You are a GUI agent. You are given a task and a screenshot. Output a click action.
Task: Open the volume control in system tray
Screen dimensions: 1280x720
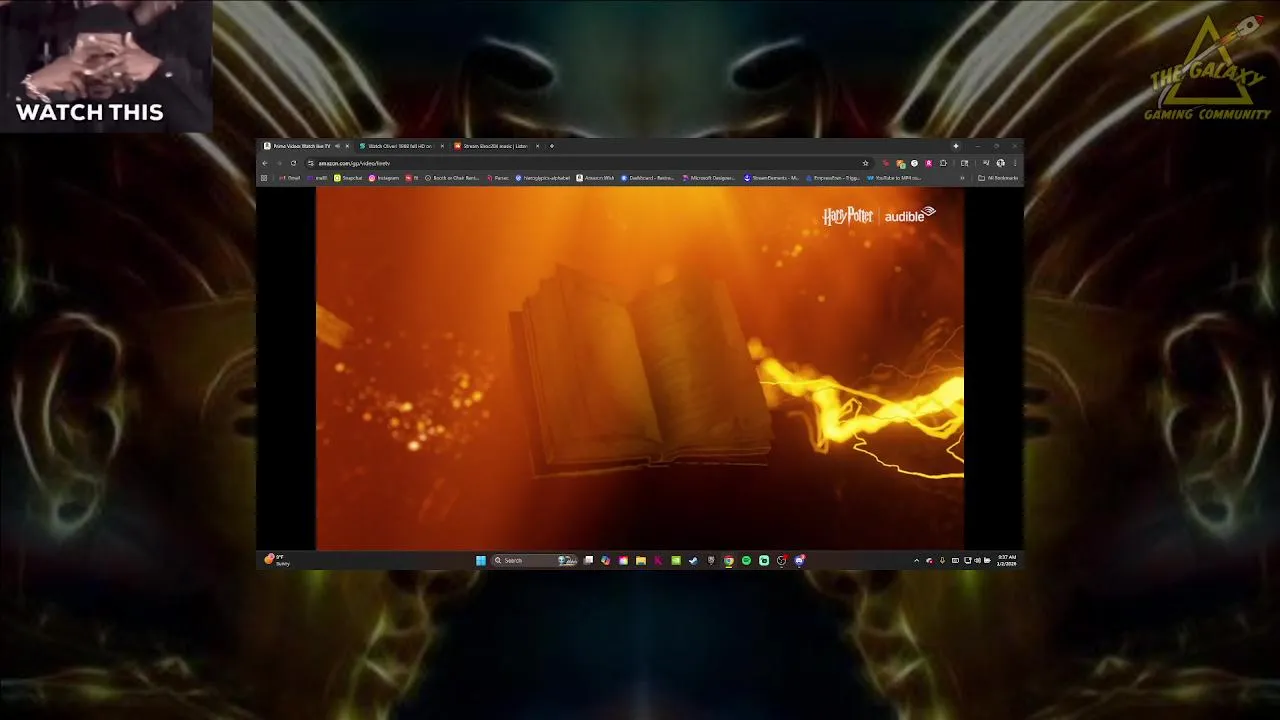[x=977, y=561]
